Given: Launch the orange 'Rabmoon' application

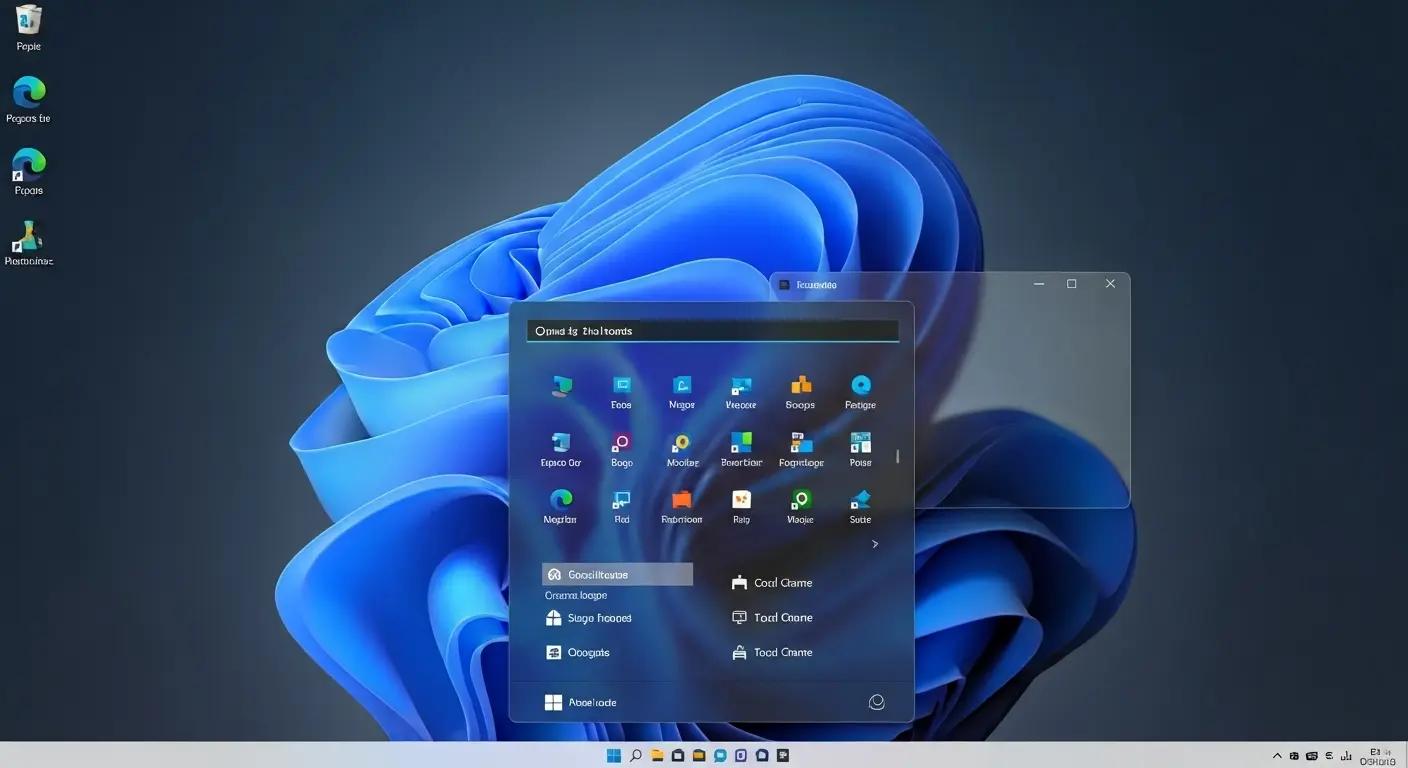Looking at the screenshot, I should coord(681,500).
